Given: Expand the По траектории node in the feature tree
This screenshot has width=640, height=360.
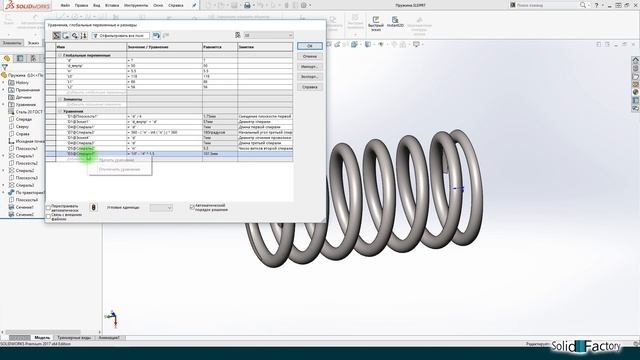Looking at the screenshot, I should (4, 193).
